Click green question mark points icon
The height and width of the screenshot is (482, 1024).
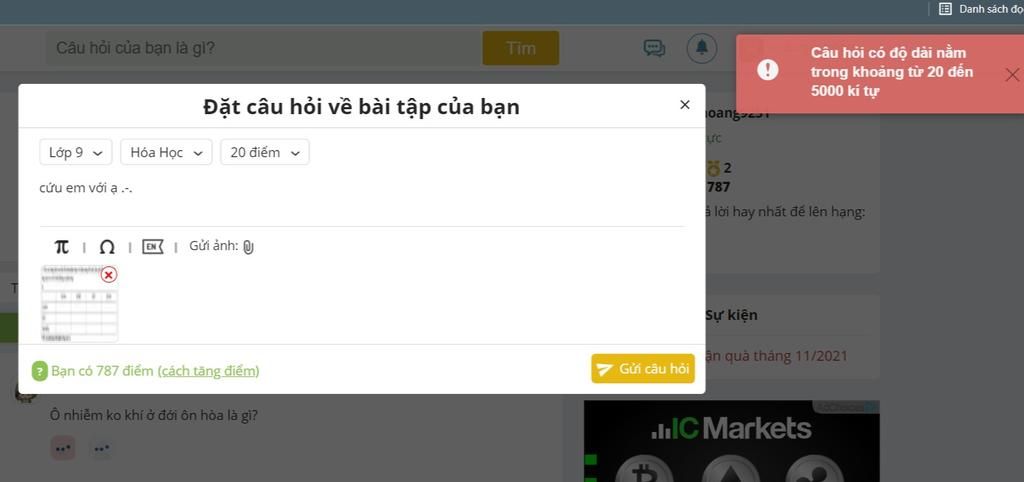point(40,372)
